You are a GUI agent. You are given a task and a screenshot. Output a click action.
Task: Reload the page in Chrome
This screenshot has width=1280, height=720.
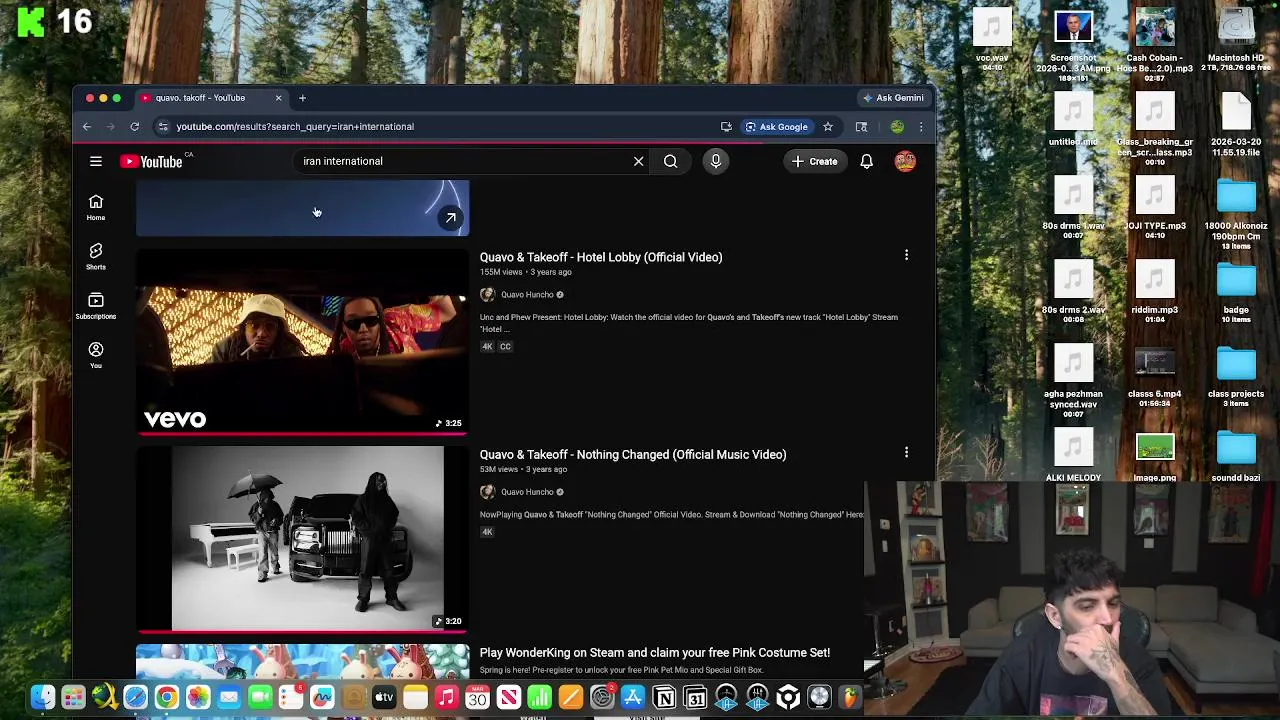134,127
